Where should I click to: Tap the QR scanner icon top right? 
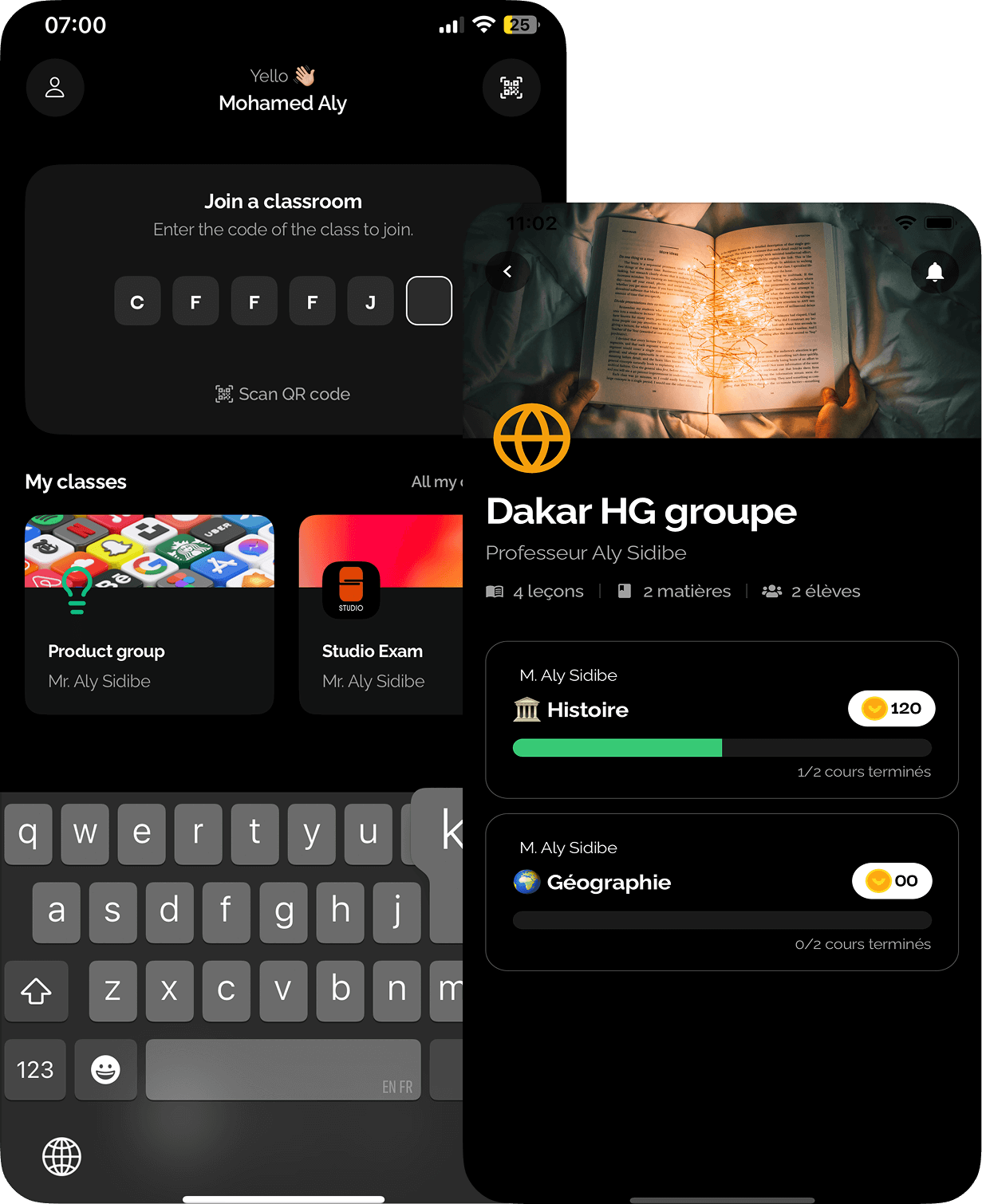pyautogui.click(x=511, y=88)
